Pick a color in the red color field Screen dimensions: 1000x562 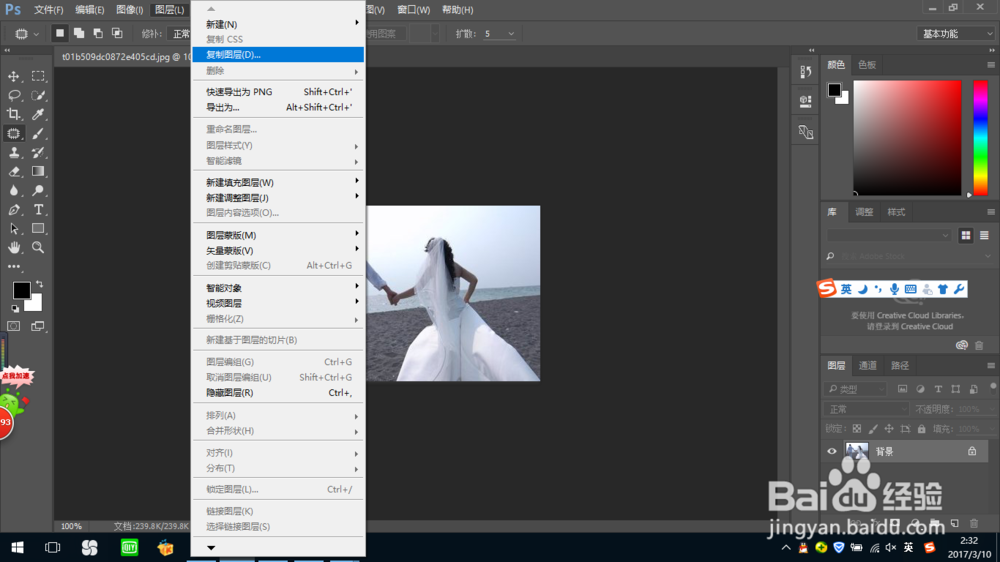pyautogui.click(x=907, y=138)
